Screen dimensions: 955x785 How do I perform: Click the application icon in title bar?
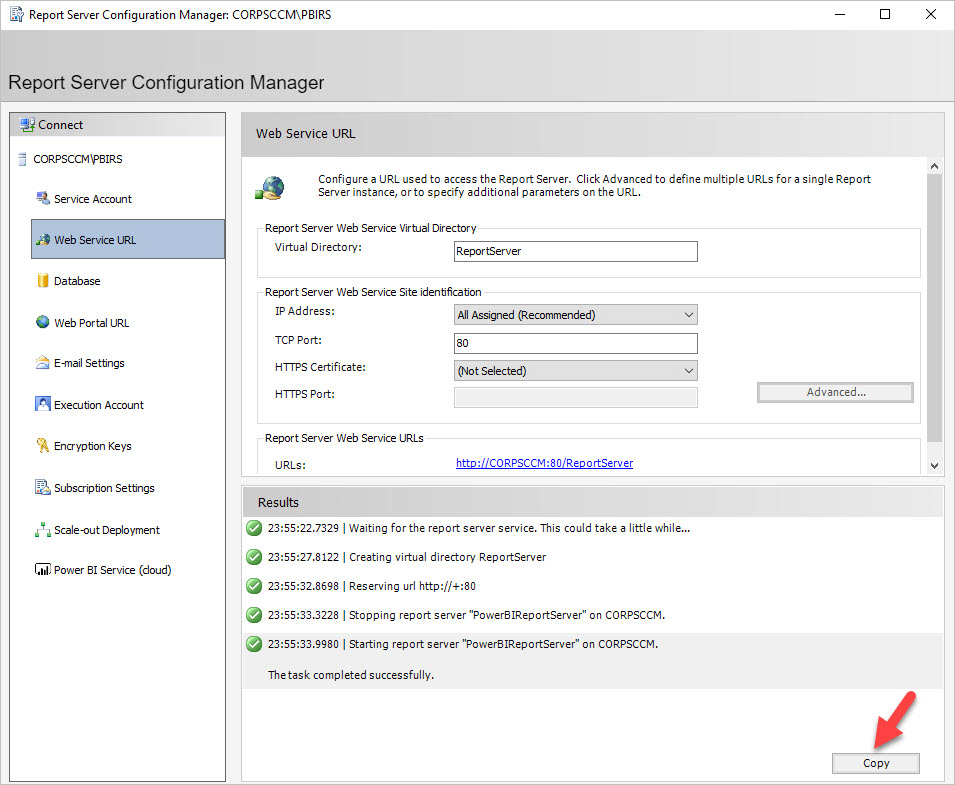click(x=16, y=14)
